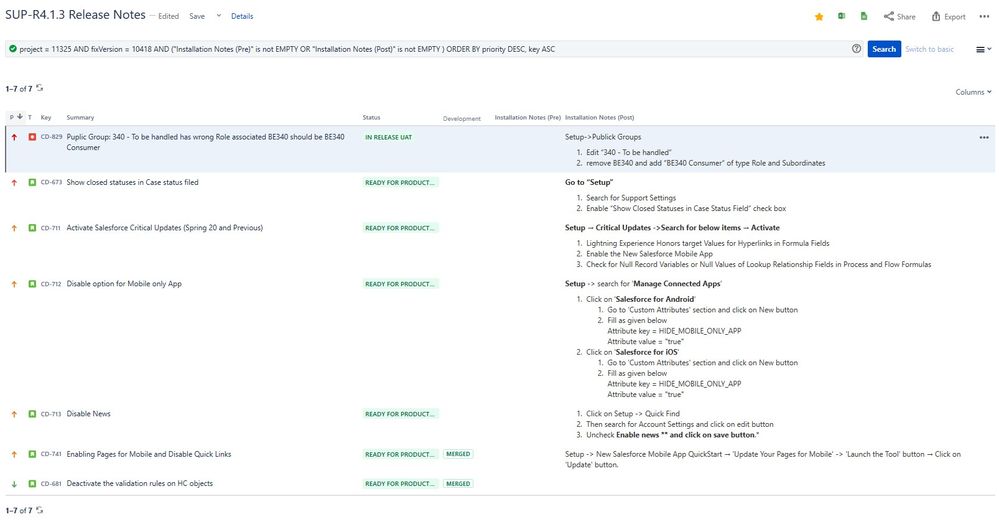Click the story type icon for CD-711

(x=32, y=228)
